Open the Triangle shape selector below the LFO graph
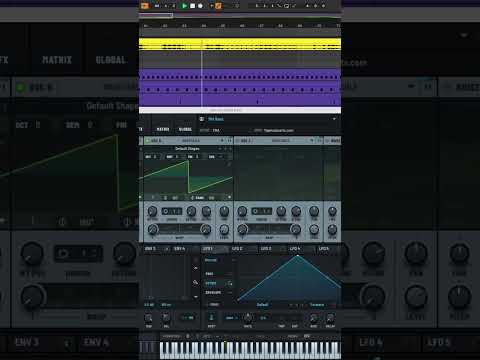 pos(317,305)
